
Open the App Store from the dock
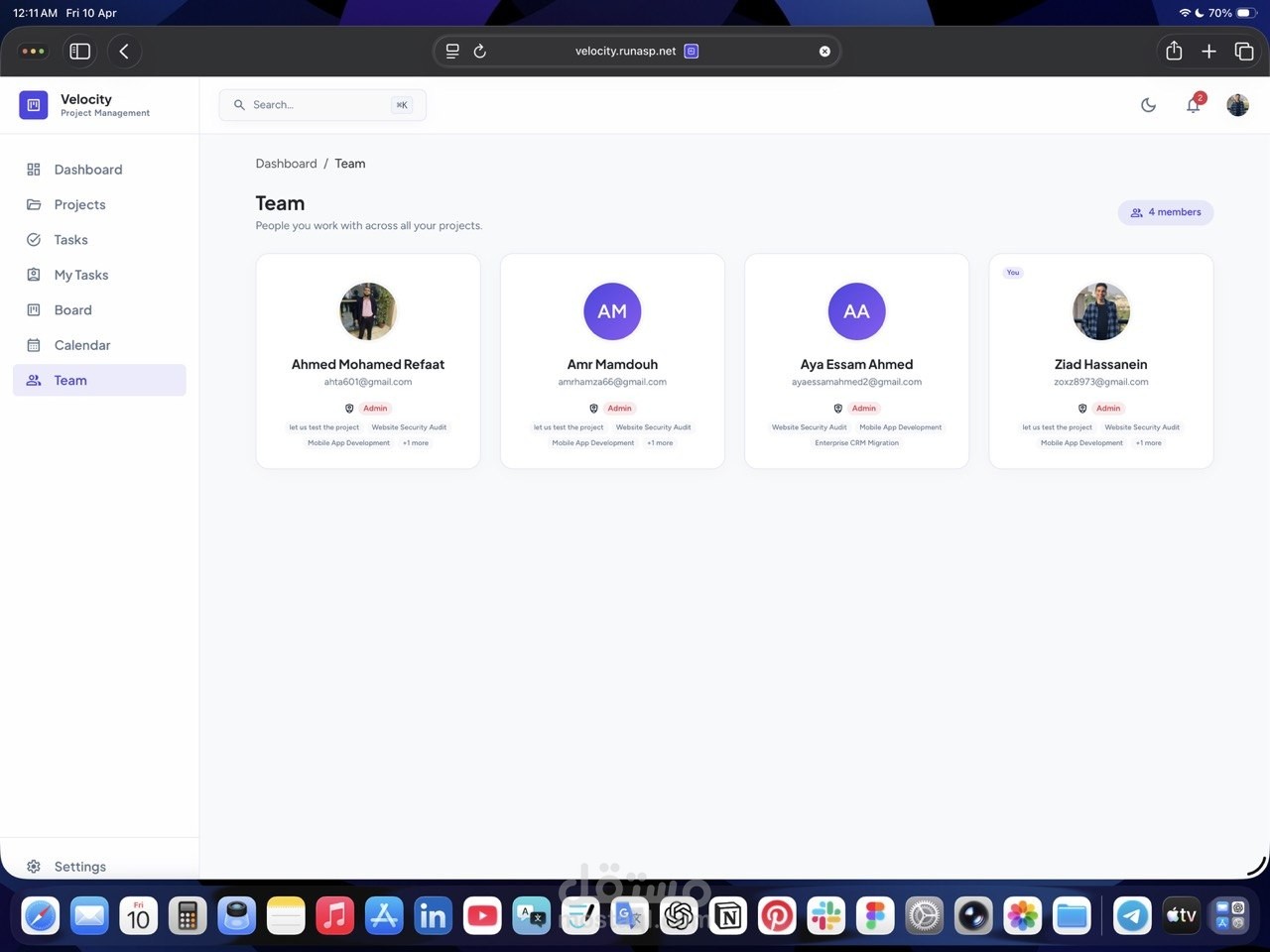tap(384, 915)
